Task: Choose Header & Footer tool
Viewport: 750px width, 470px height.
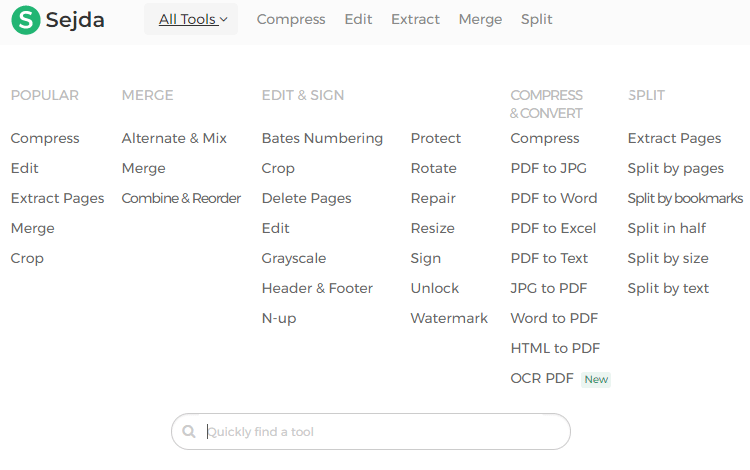Action: pyautogui.click(x=317, y=288)
